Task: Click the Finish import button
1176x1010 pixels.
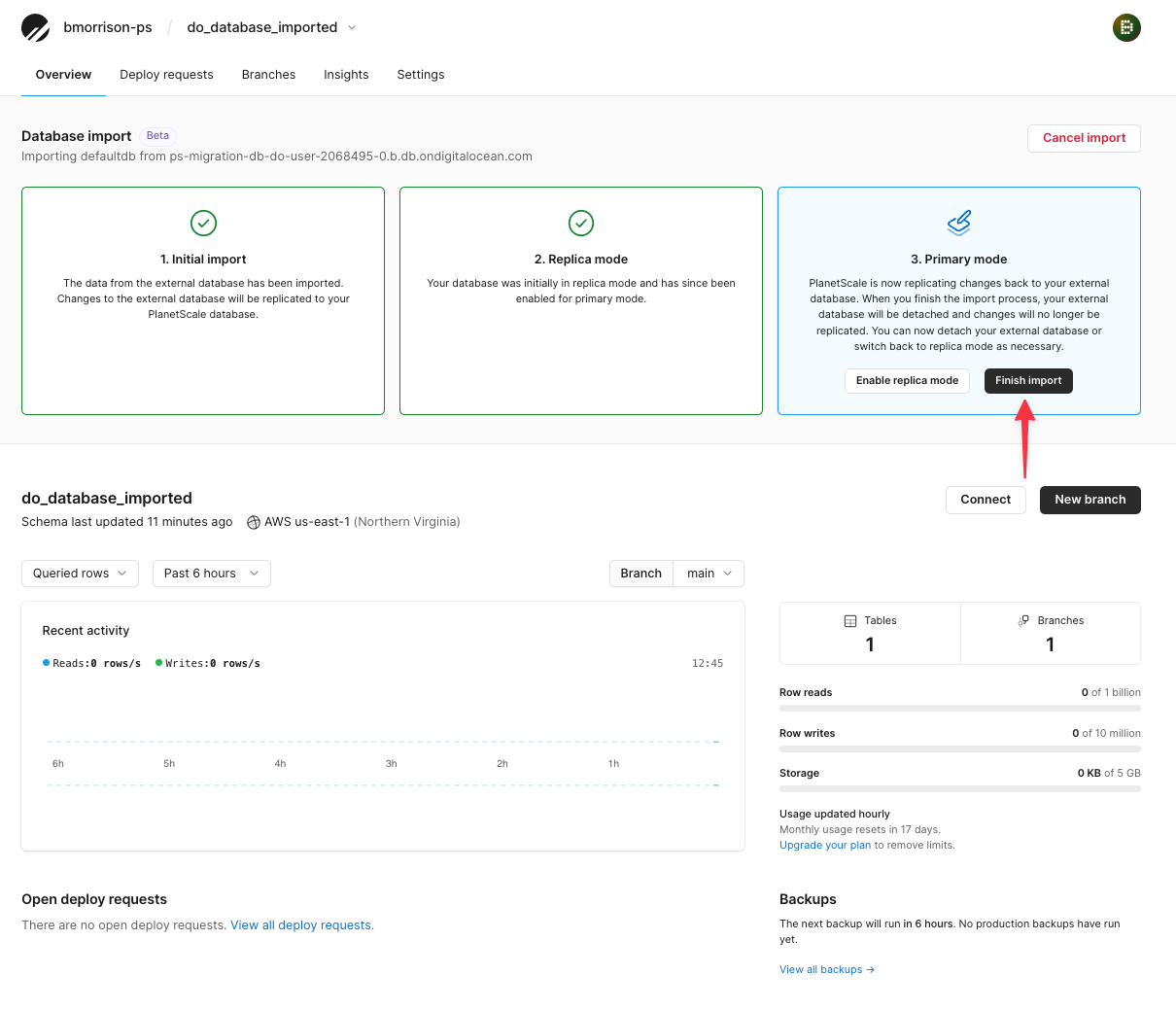Action: pyautogui.click(x=1028, y=381)
